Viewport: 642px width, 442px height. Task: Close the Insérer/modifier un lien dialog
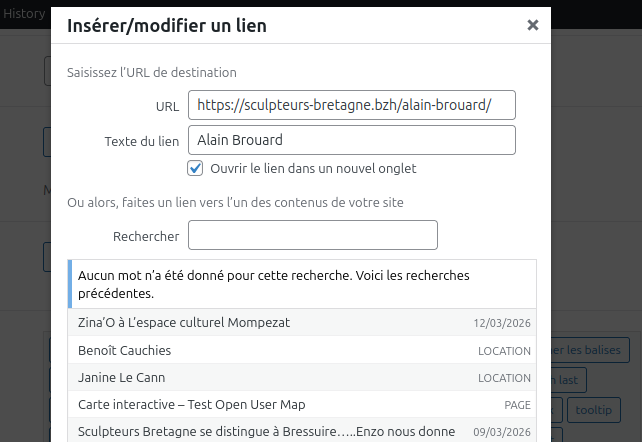pos(533,26)
